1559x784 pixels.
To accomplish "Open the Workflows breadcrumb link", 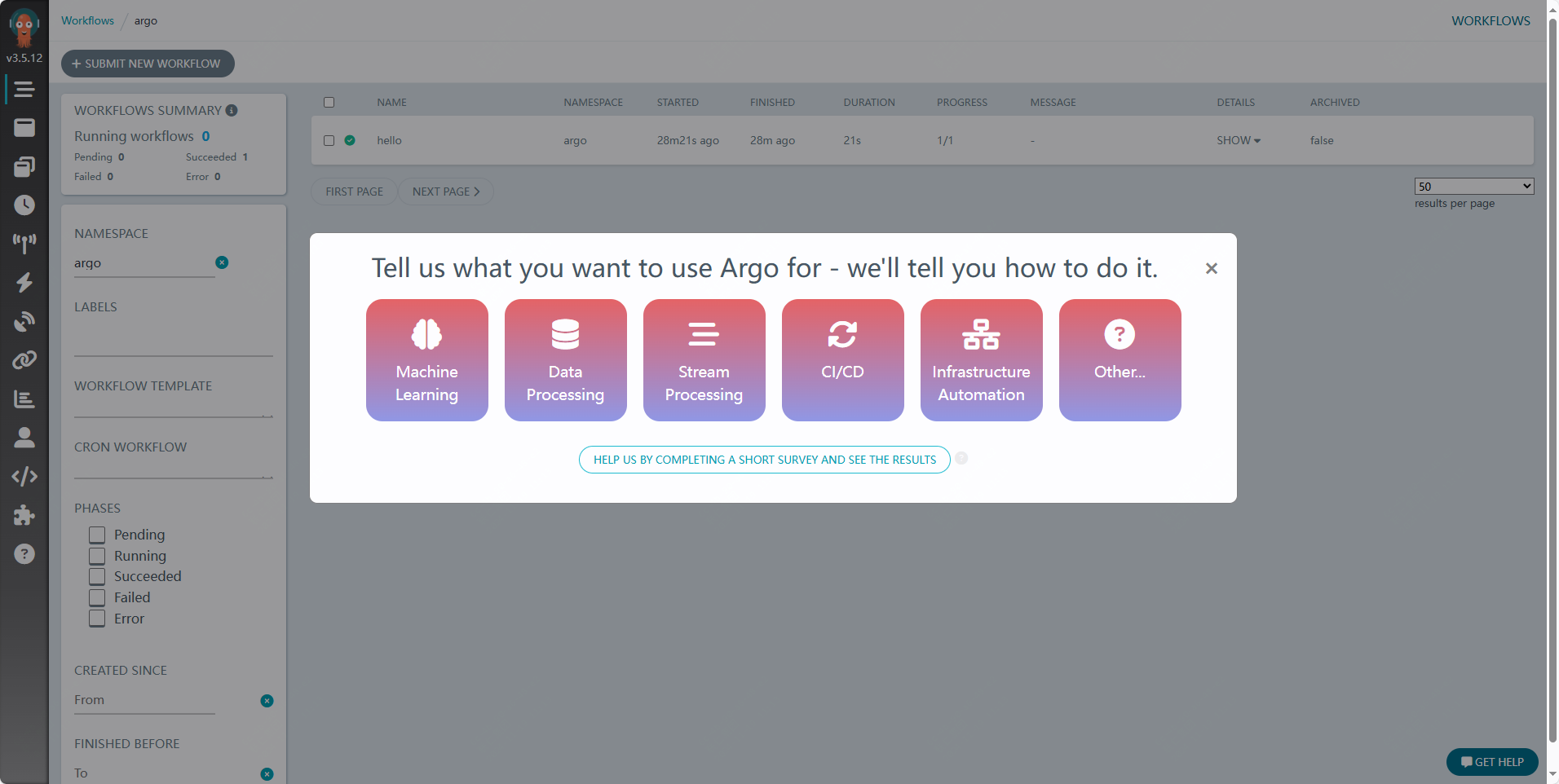I will [87, 20].
